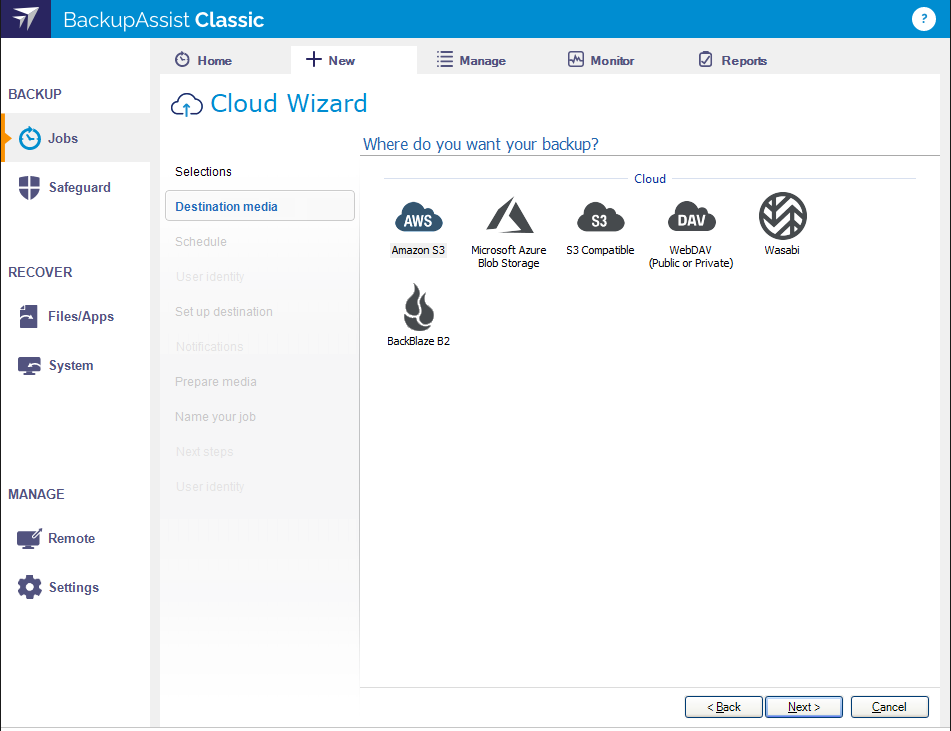Click the Next steps wizard step
Viewport: 951px width, 731px height.
204,451
